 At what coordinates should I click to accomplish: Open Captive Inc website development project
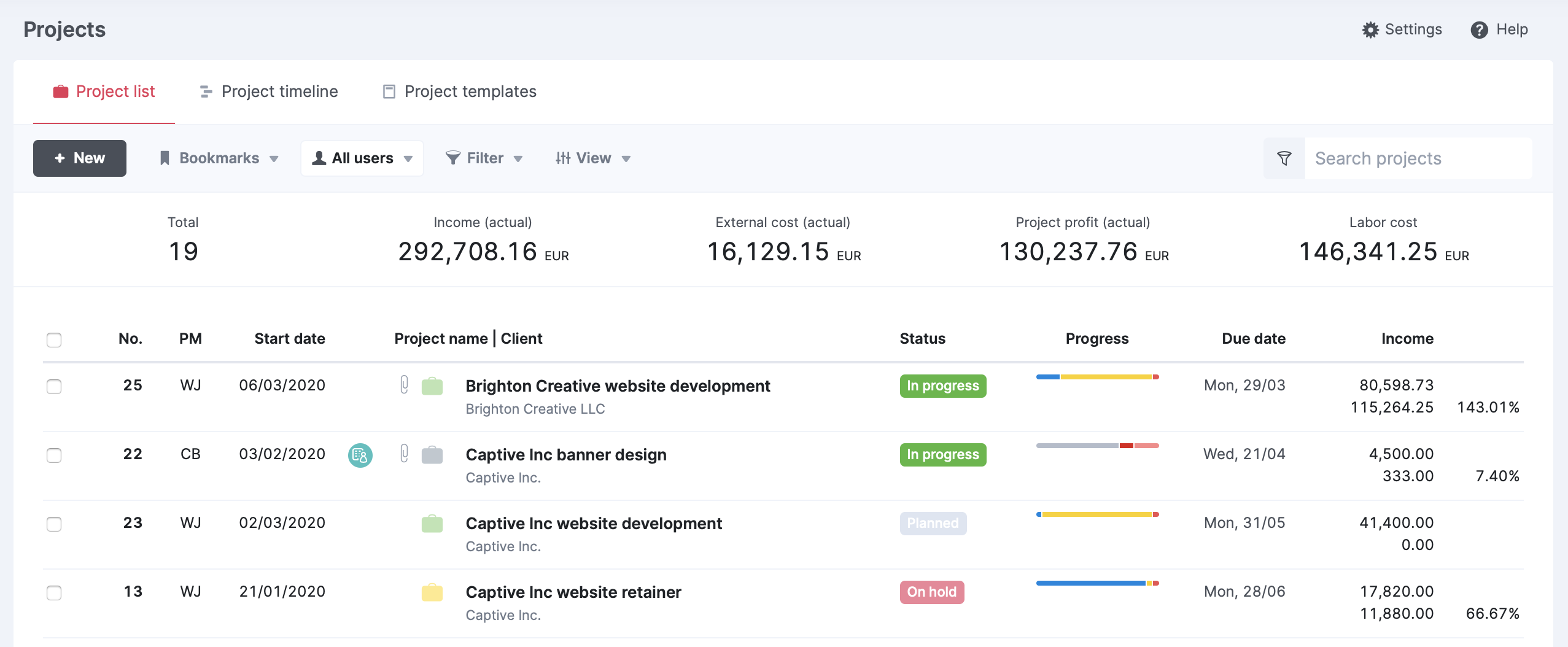coord(594,523)
